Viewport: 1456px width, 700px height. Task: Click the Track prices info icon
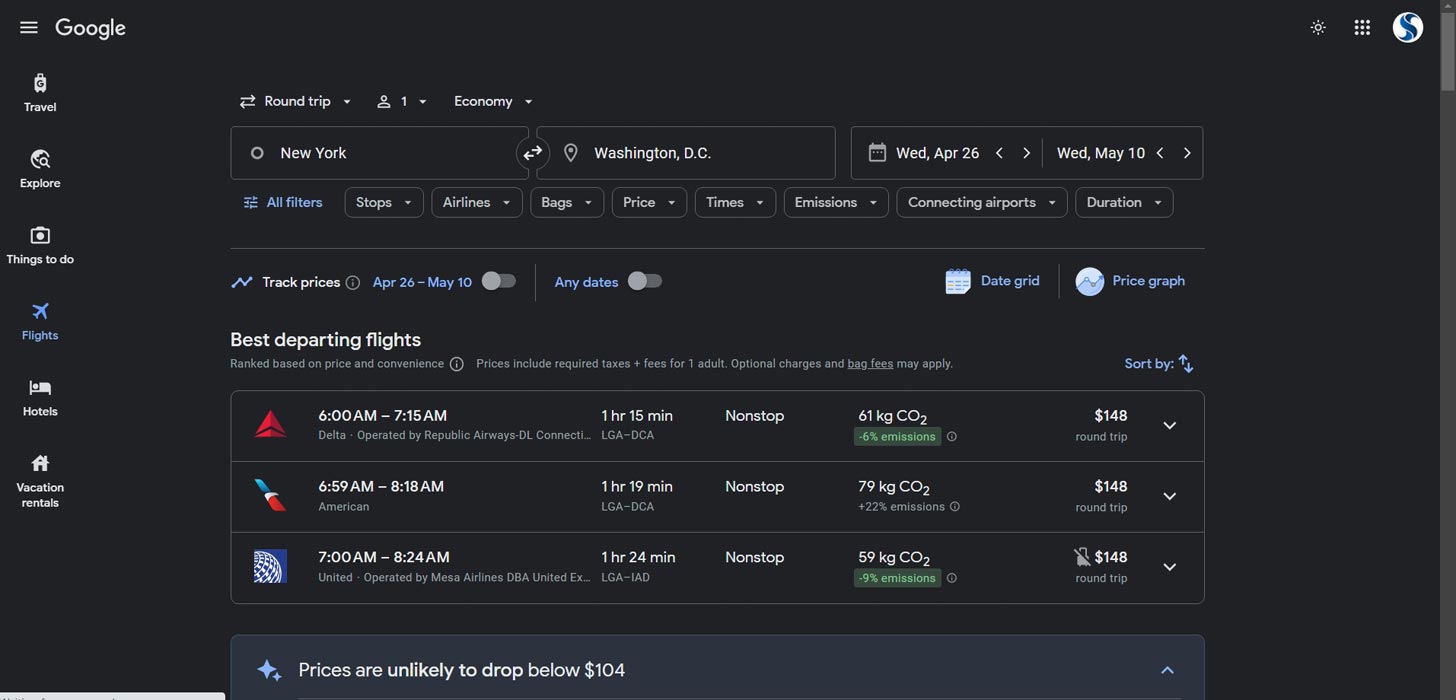point(352,283)
